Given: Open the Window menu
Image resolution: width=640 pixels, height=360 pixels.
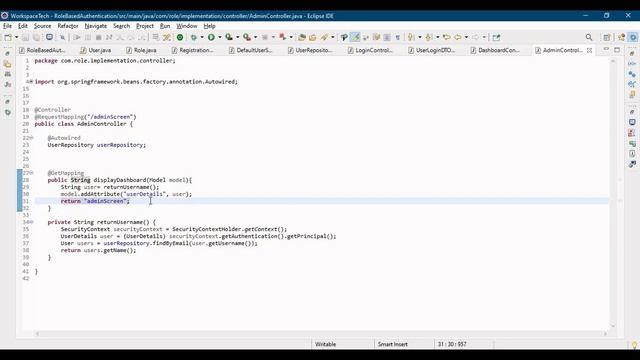Looking at the screenshot, I should [x=187, y=26].
